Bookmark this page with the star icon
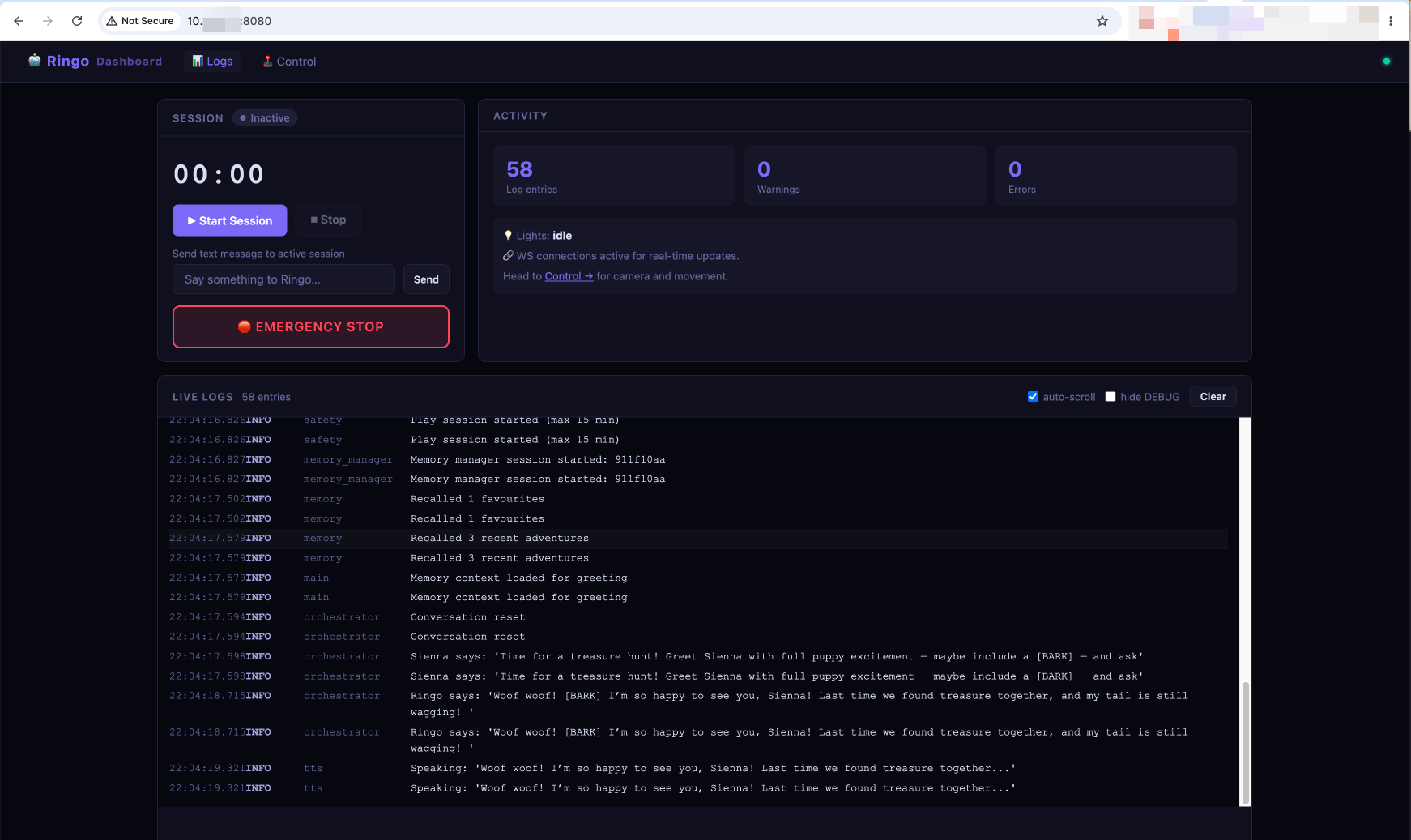 pyautogui.click(x=1102, y=21)
